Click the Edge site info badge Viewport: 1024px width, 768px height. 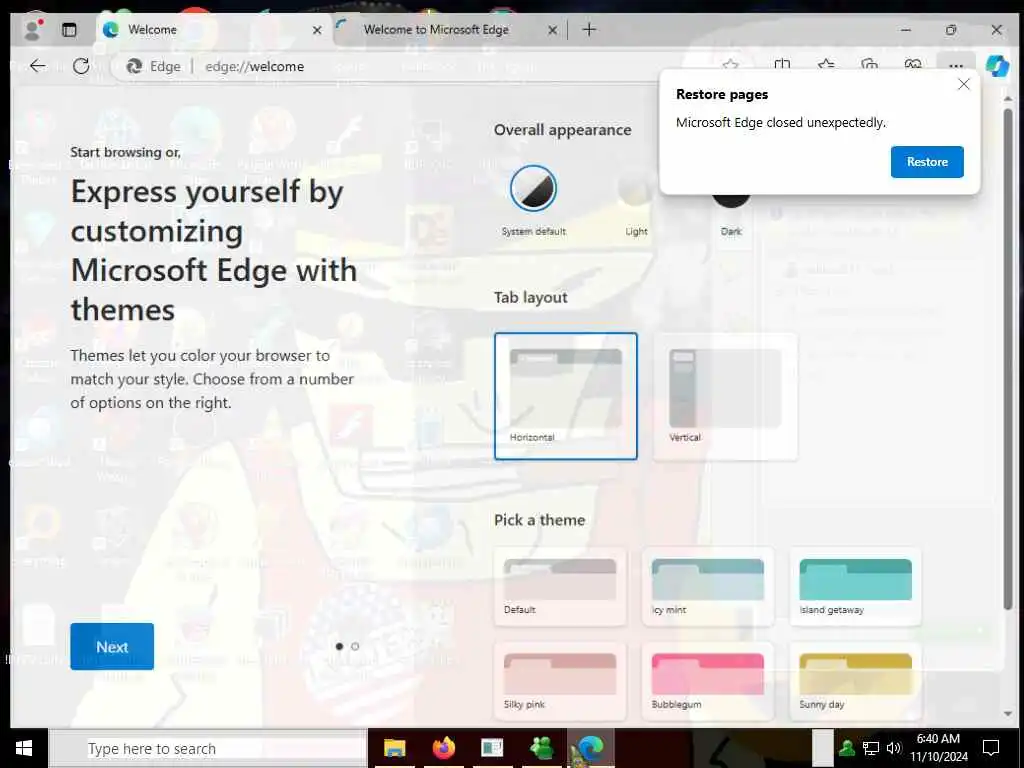[154, 67]
